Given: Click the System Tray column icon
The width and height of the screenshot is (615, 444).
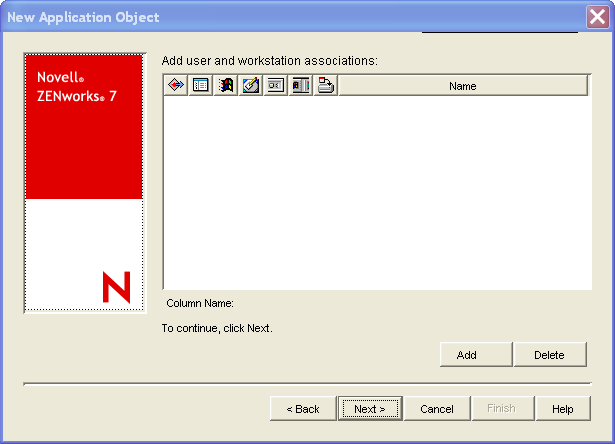Looking at the screenshot, I should click(276, 85).
